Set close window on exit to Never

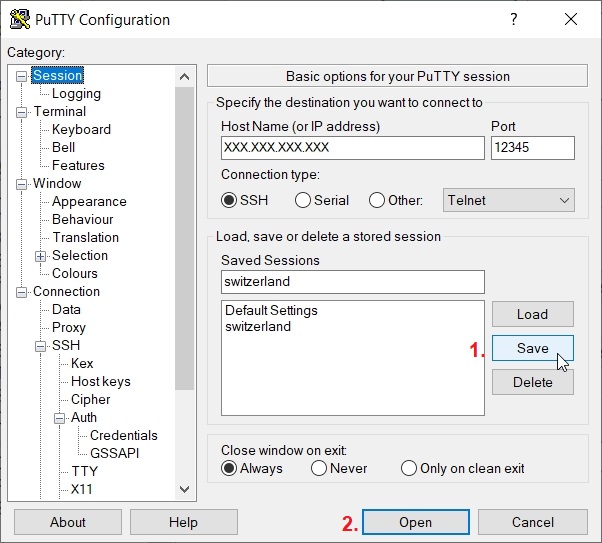pyautogui.click(x=319, y=468)
